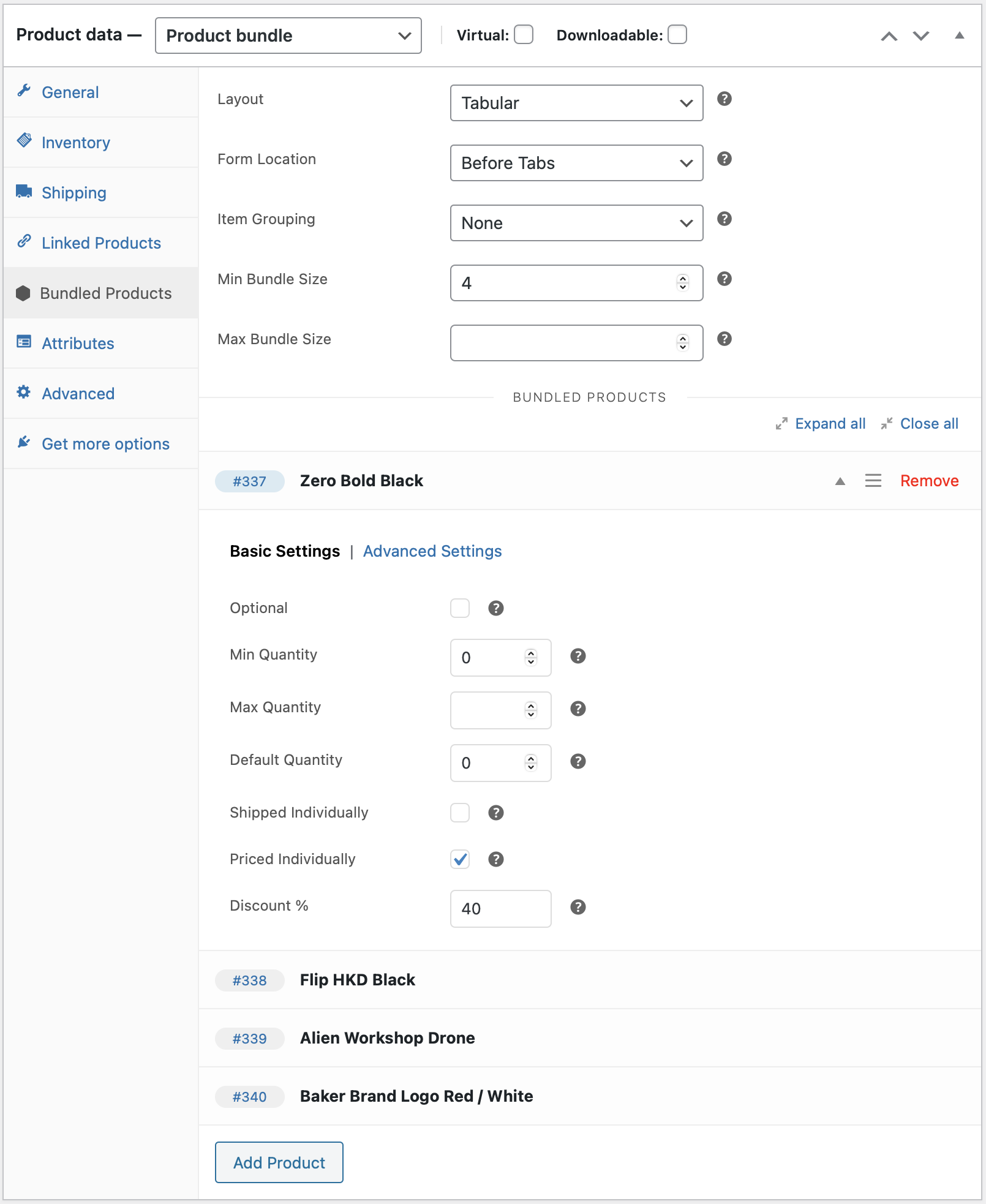986x1204 pixels.
Task: Move Product data panel up with arrow
Action: (889, 36)
